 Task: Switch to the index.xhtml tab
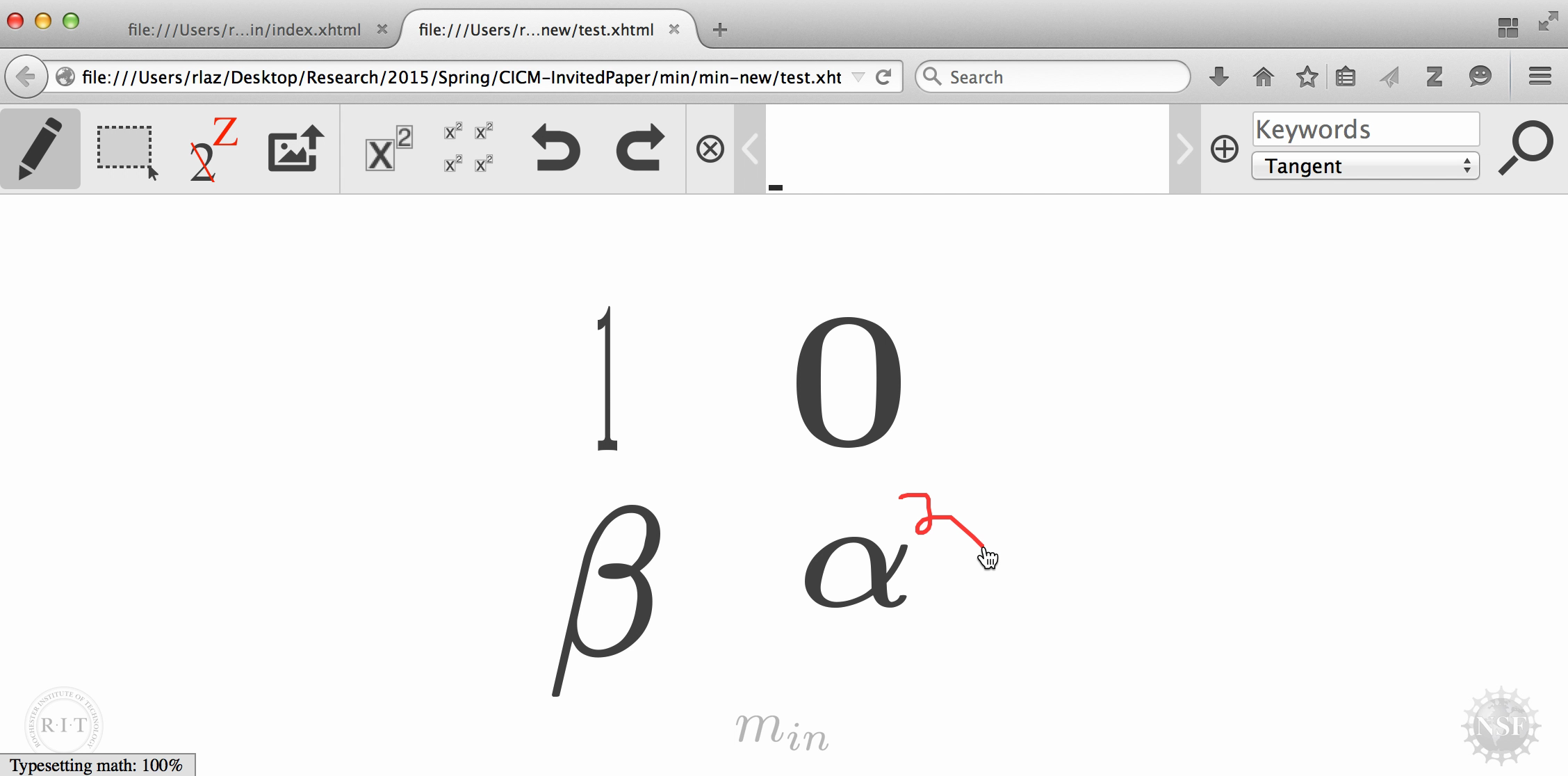244,30
